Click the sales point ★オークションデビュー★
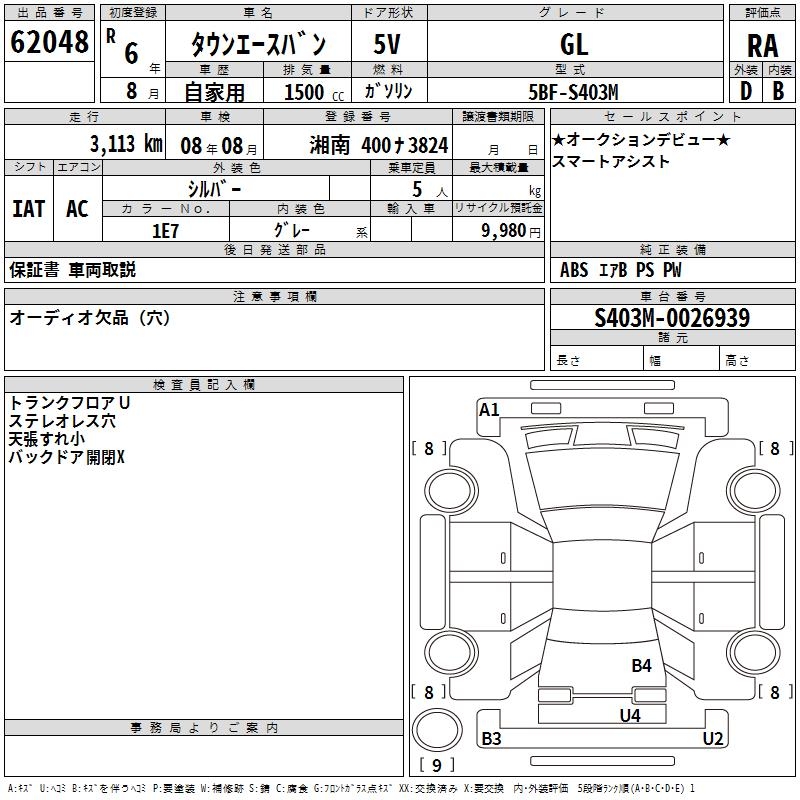The width and height of the screenshot is (800, 800). (x=641, y=139)
